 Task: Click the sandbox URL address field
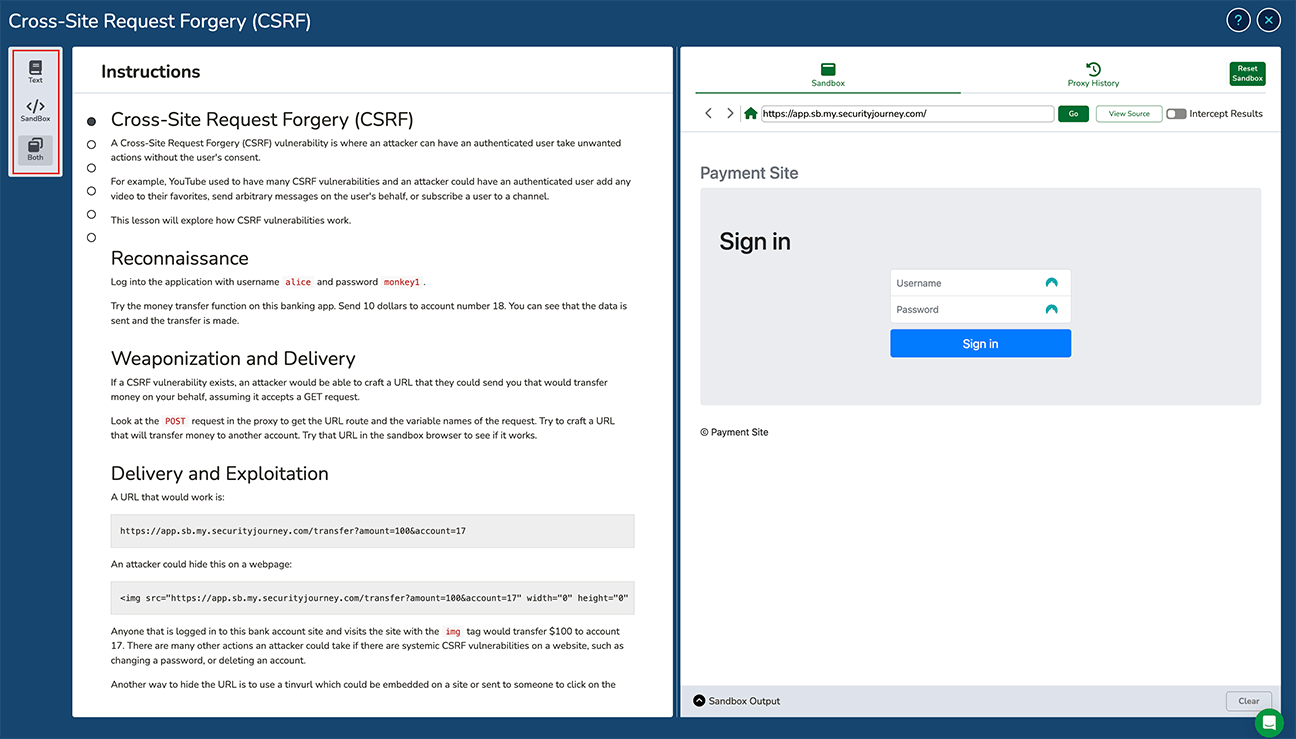tap(907, 114)
